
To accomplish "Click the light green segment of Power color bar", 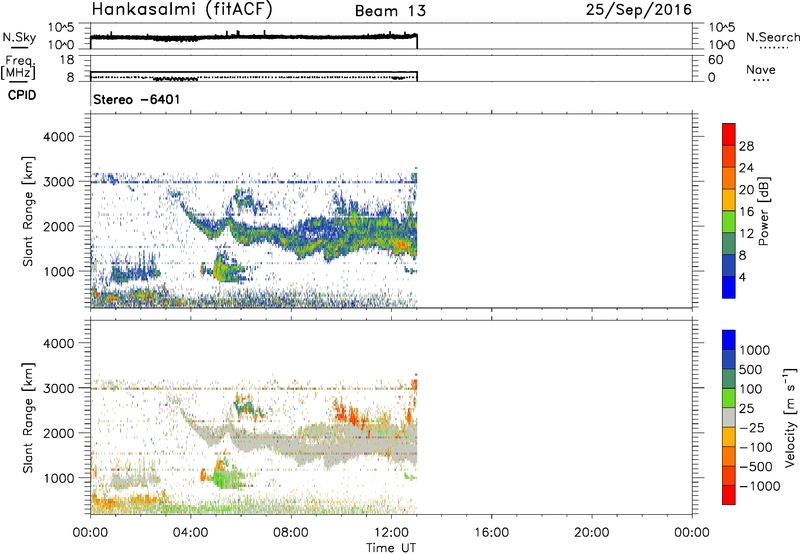I will click(x=729, y=222).
